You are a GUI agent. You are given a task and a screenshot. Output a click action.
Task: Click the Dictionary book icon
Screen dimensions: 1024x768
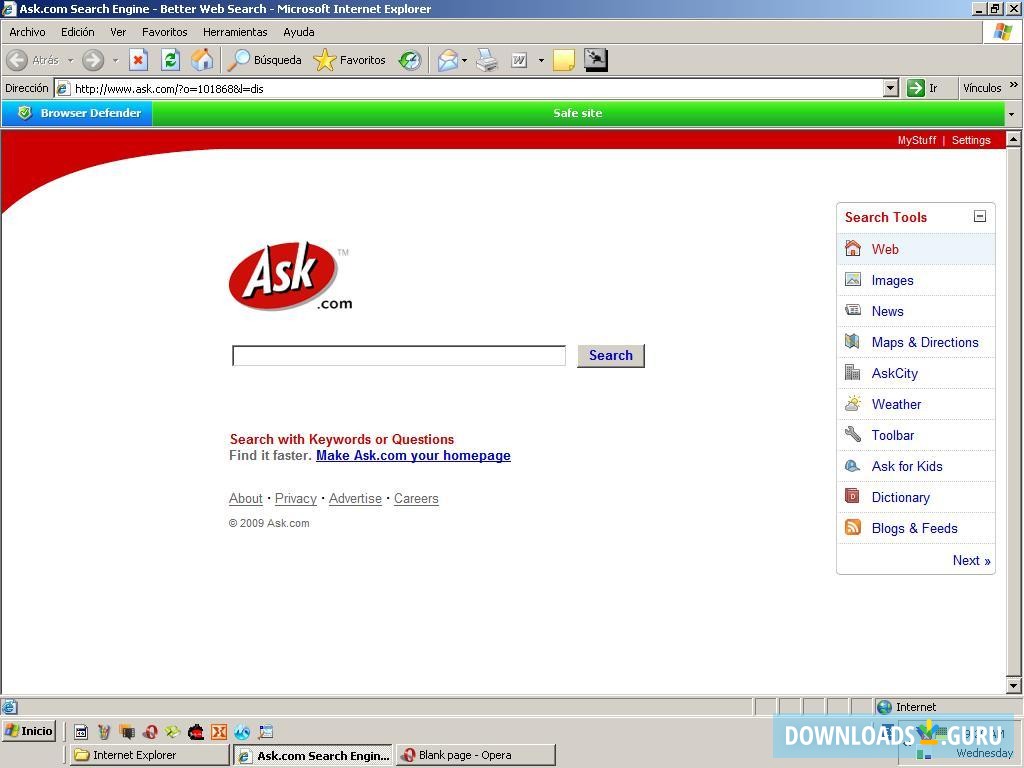tap(852, 496)
